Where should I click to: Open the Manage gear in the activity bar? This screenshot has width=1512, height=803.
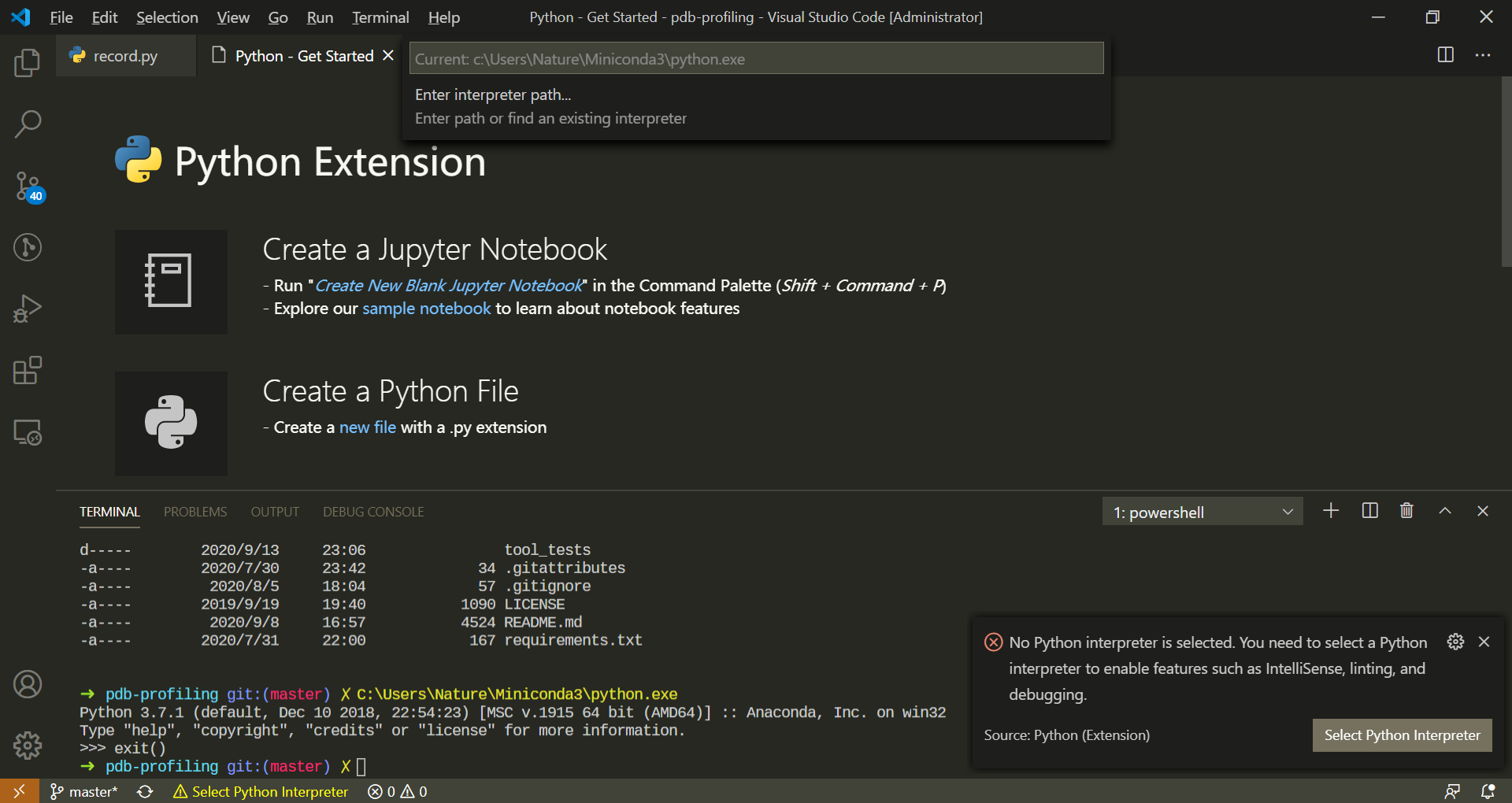pyautogui.click(x=28, y=745)
